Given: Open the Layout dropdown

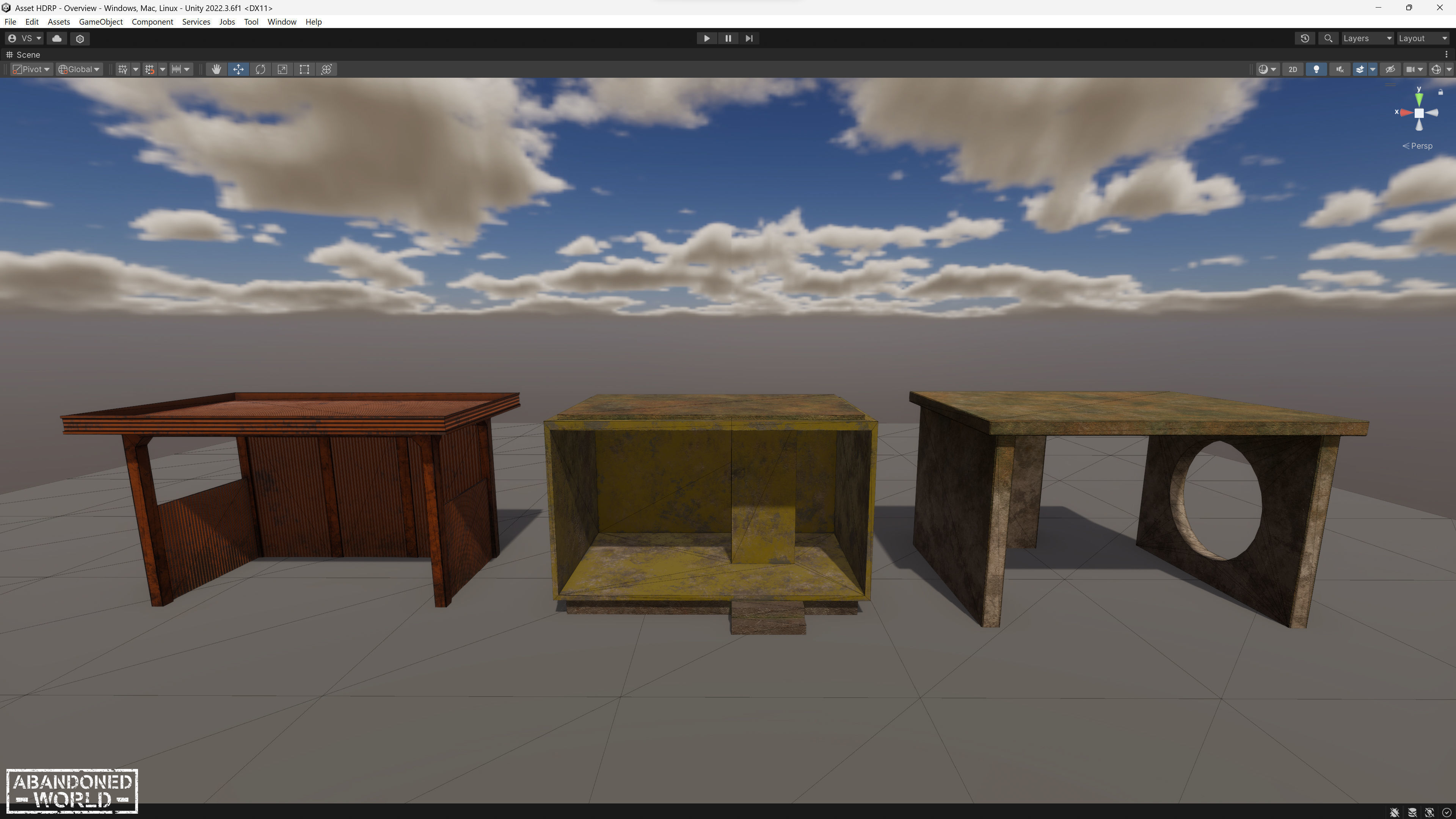Looking at the screenshot, I should (1423, 38).
